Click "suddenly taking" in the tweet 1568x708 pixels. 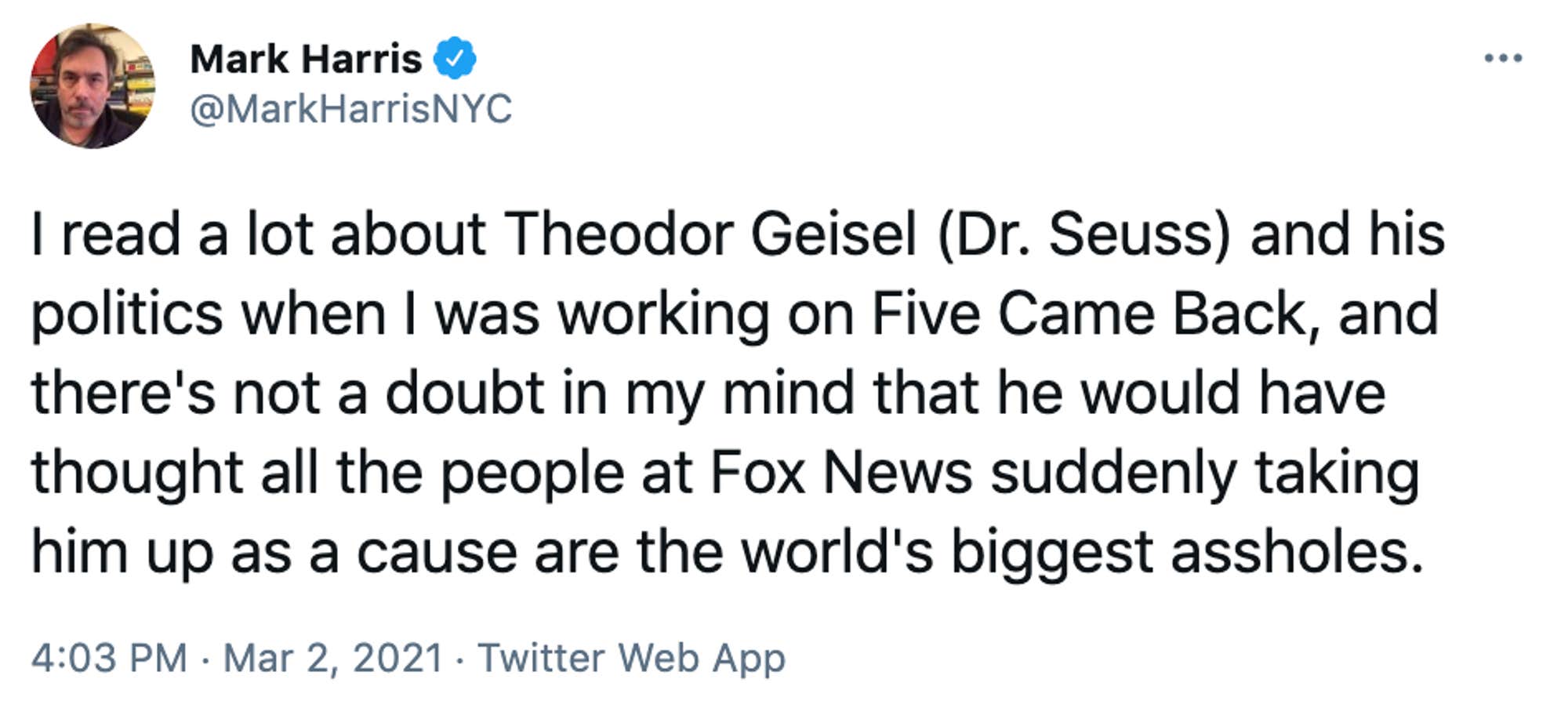(x=1205, y=472)
